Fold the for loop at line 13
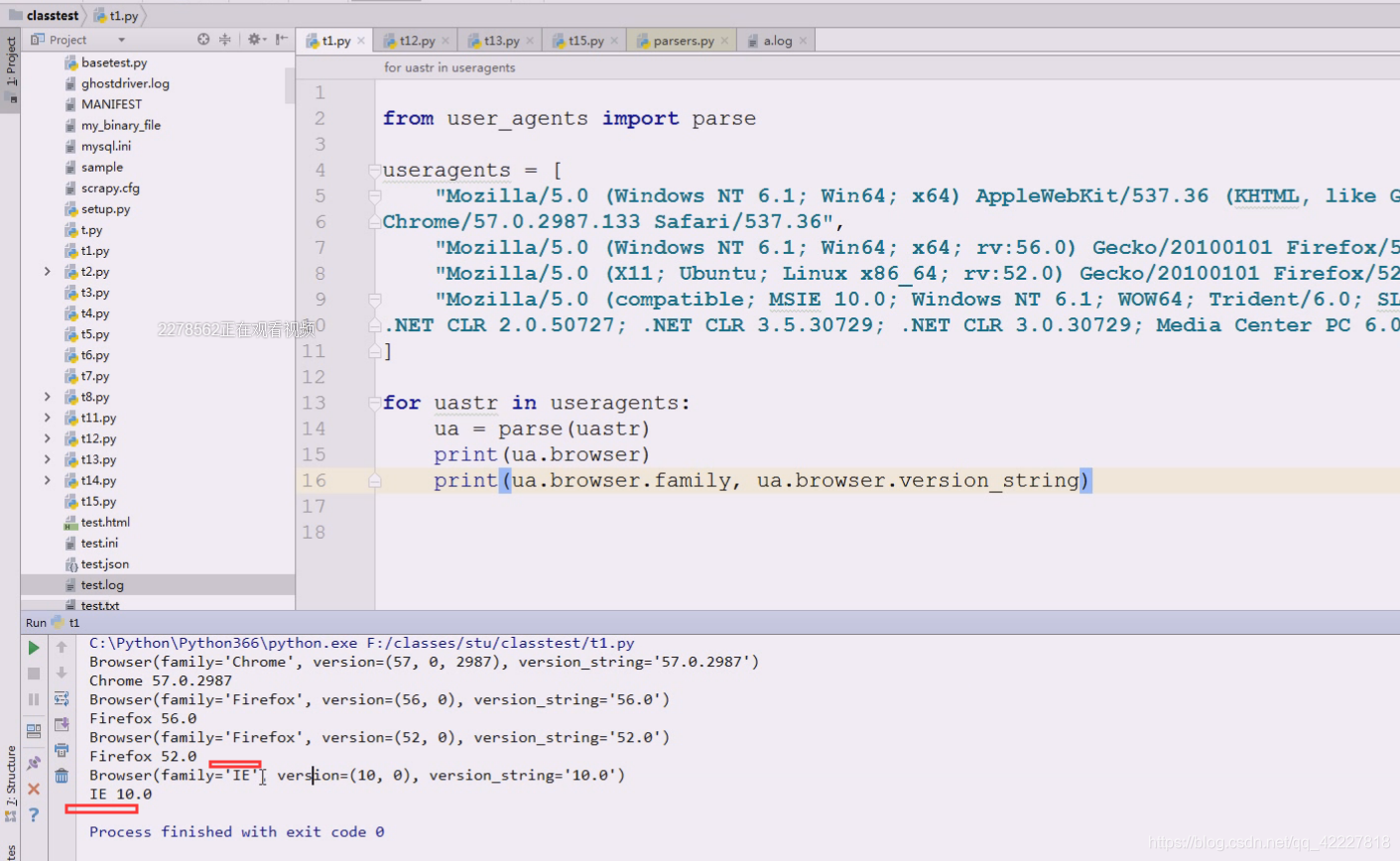The height and width of the screenshot is (861, 1400). point(375,403)
